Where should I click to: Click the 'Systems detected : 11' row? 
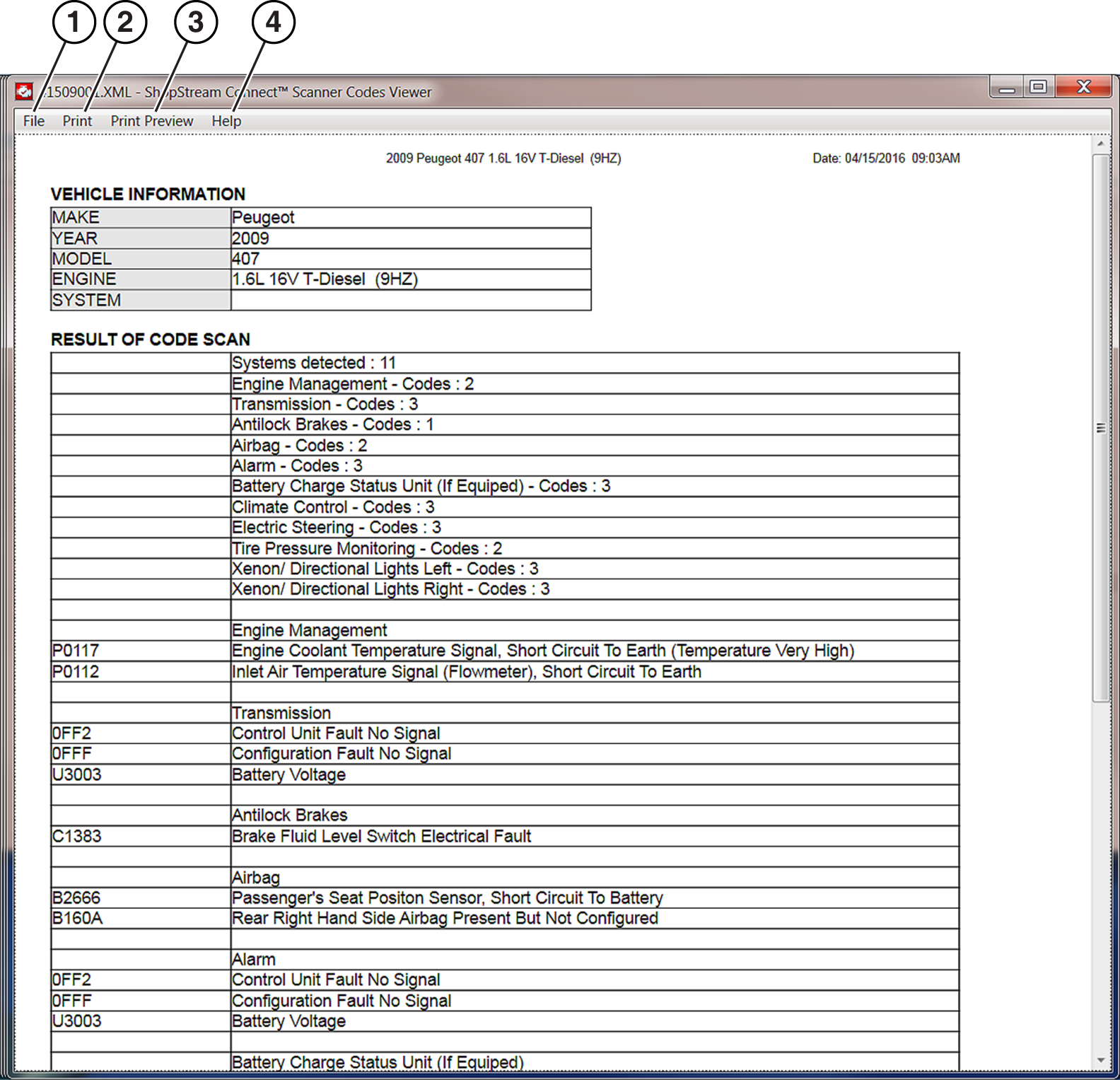[x=314, y=363]
